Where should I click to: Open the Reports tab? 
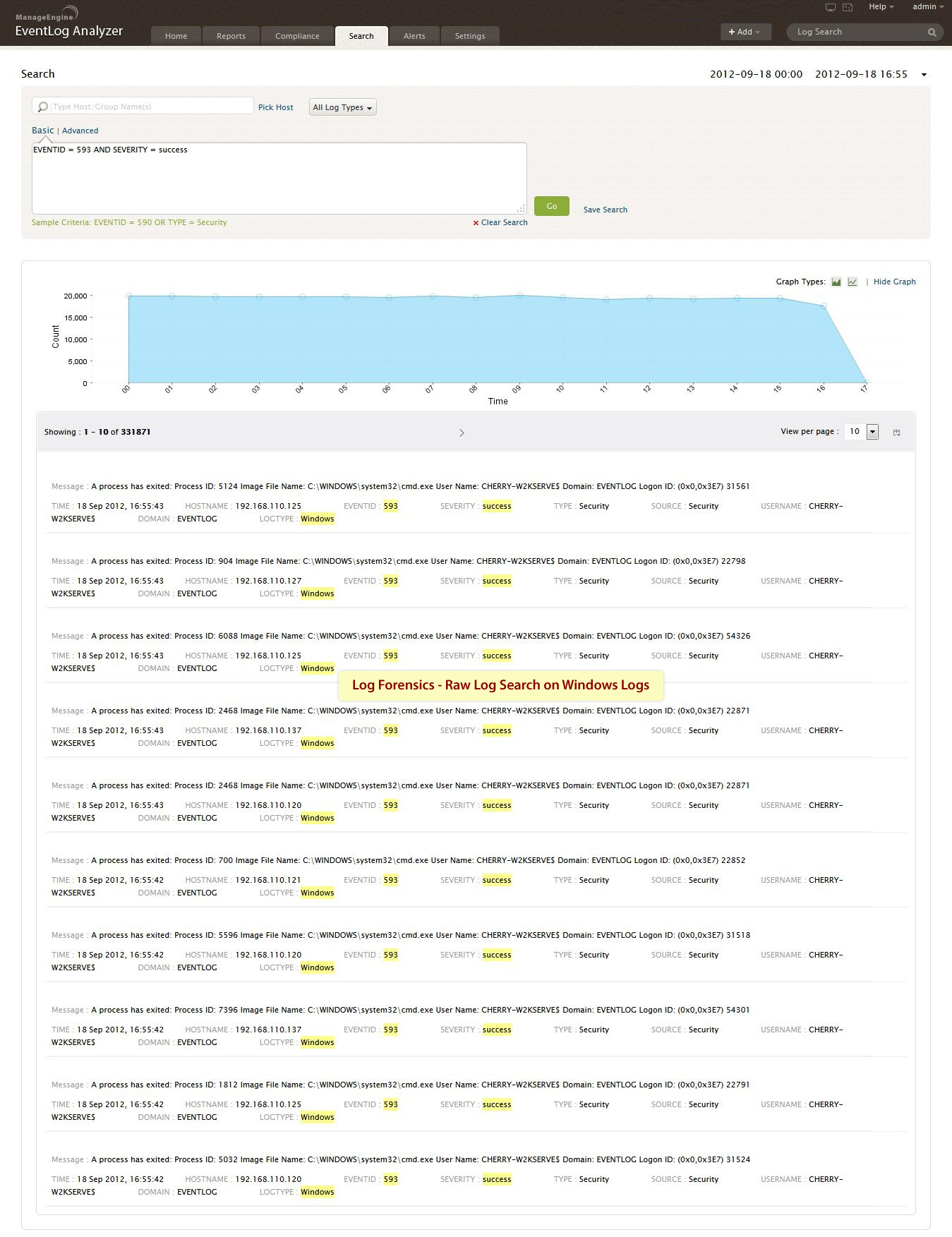[231, 36]
